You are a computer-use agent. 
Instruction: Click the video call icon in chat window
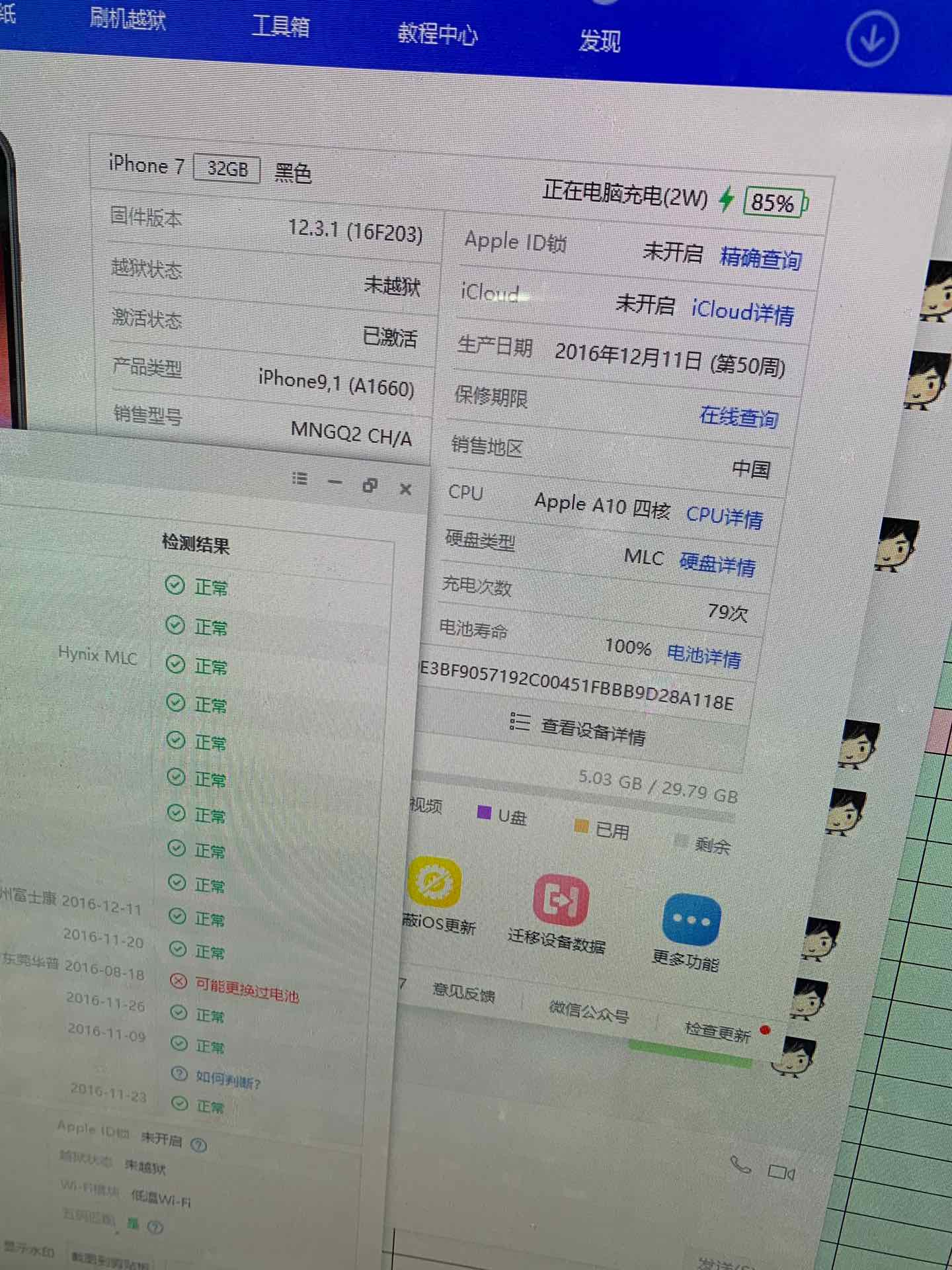pyautogui.click(x=781, y=1173)
